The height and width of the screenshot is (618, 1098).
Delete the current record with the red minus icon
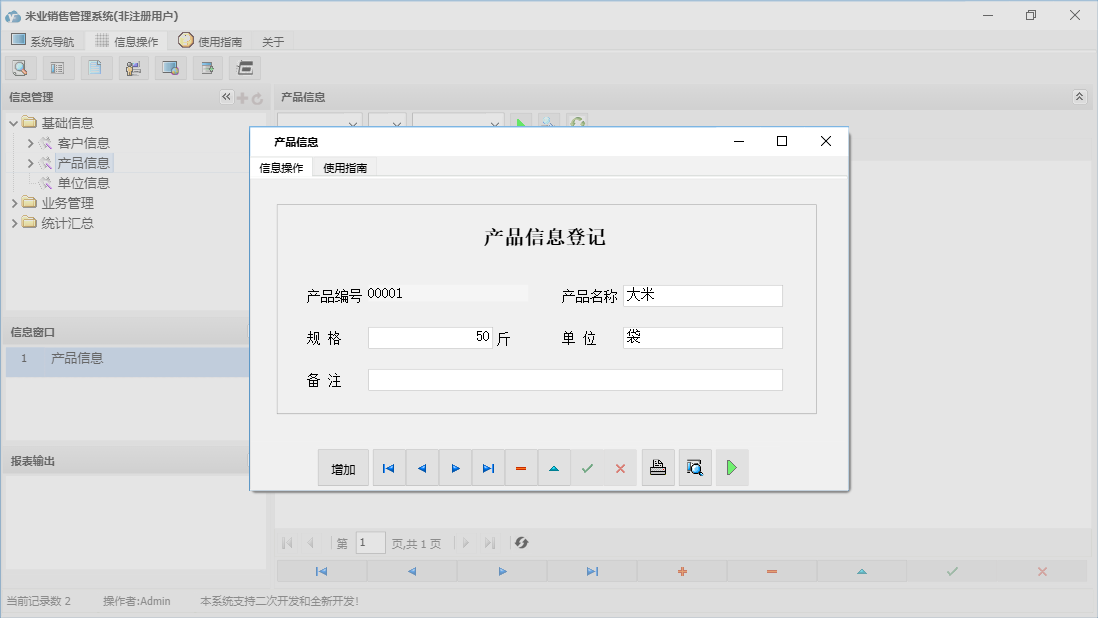coord(521,467)
